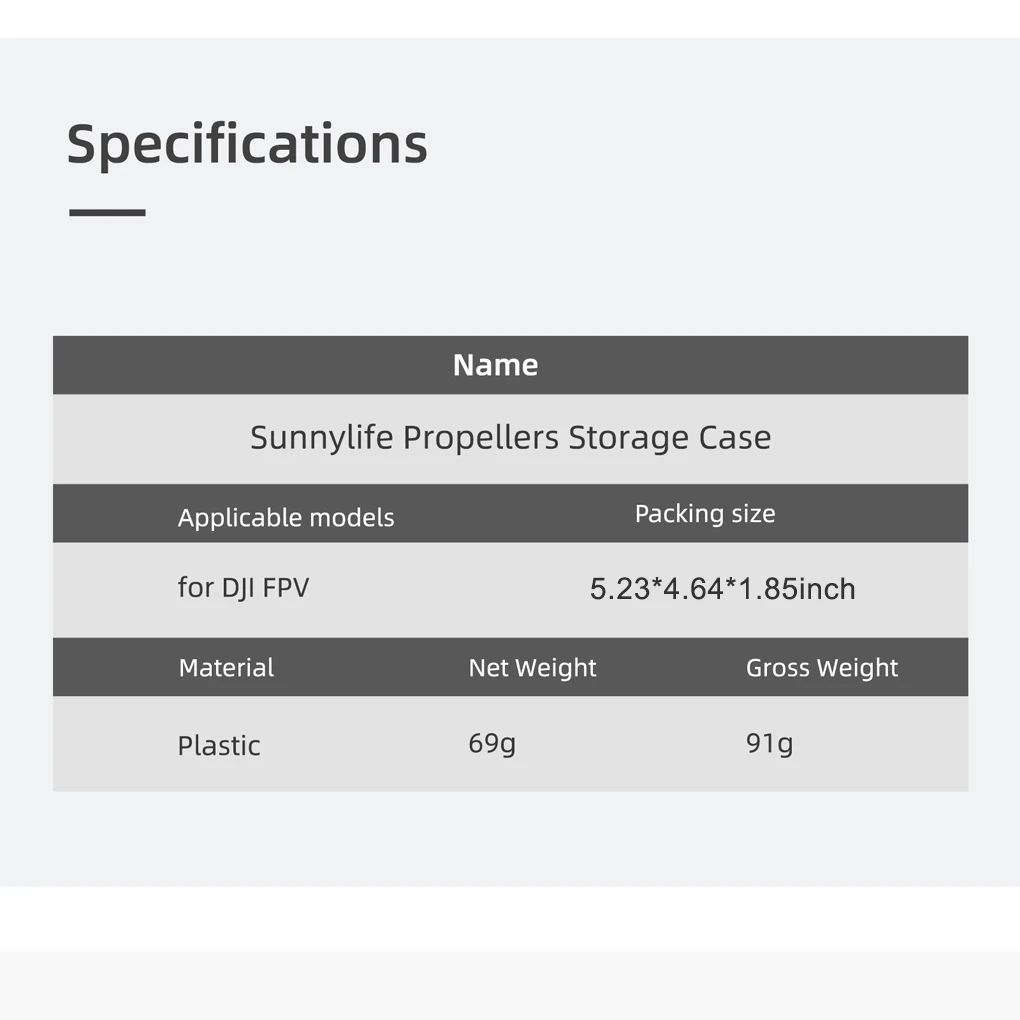Screen dimensions: 1020x1020
Task: Click the word Propellers in the product name
Action: click(481, 438)
